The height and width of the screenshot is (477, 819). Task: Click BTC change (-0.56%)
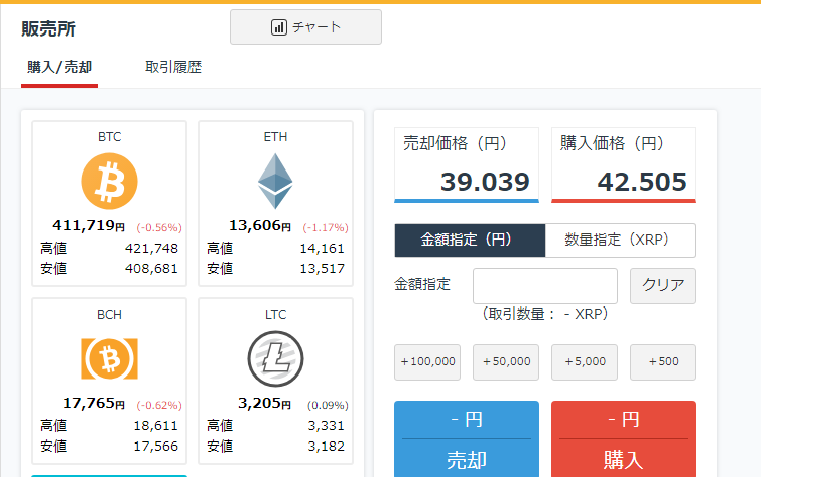click(159, 228)
